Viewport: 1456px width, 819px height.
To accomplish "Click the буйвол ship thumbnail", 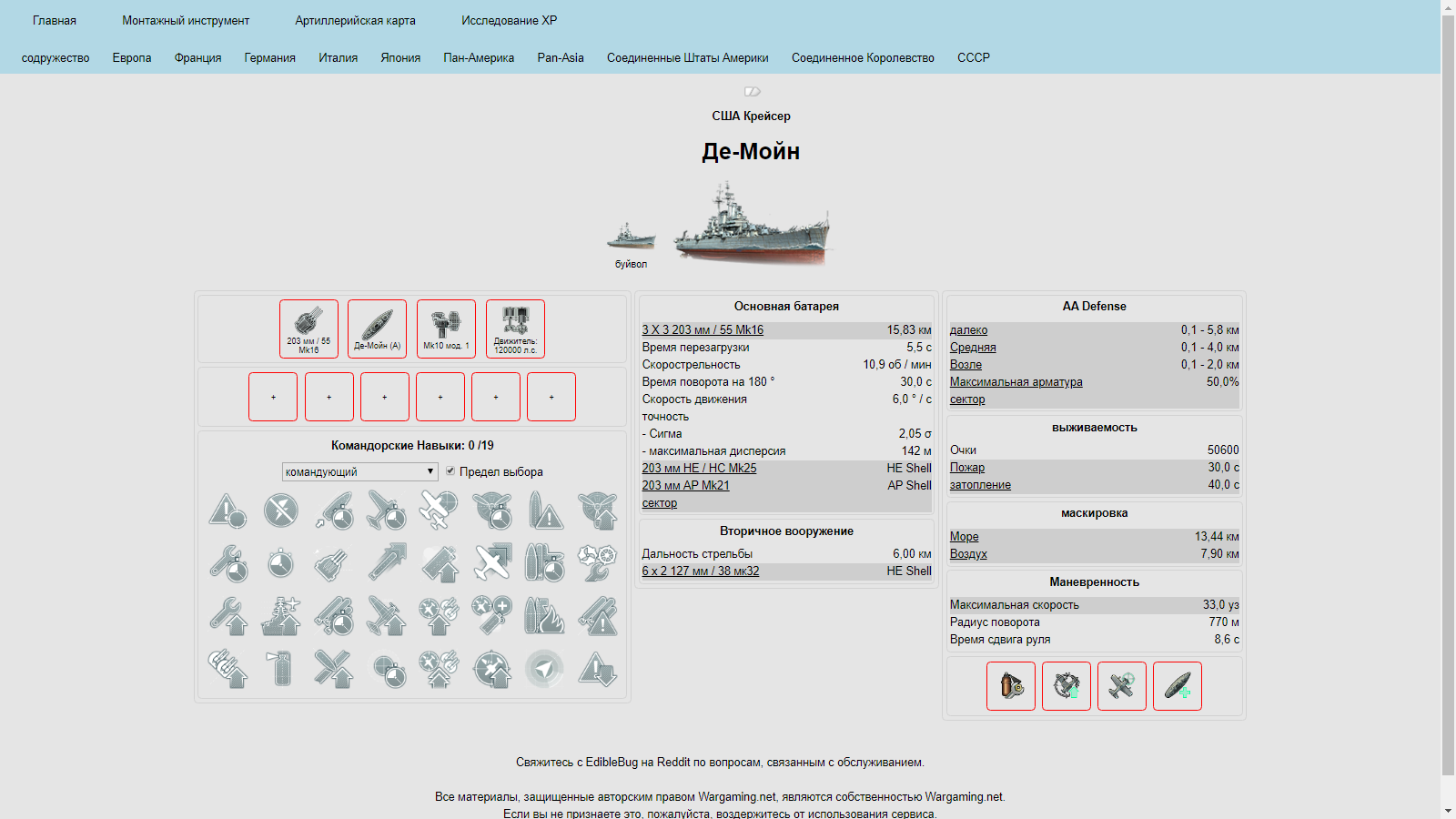I will 631,238.
